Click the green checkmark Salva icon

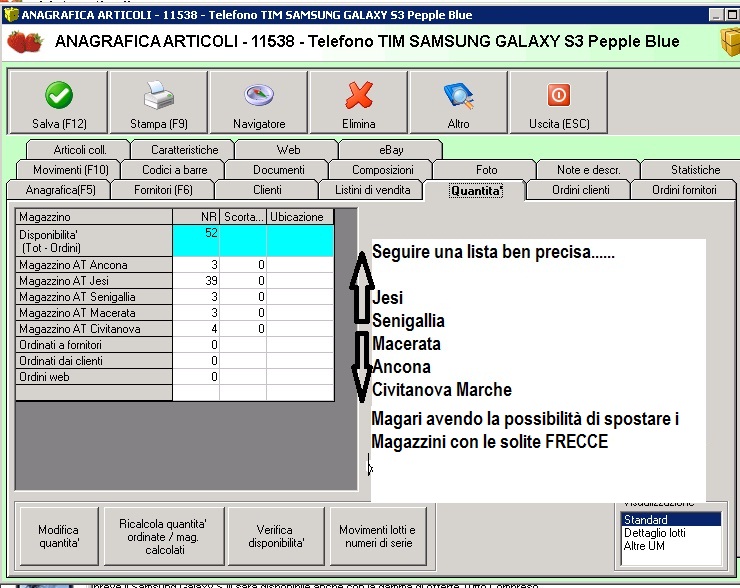tap(59, 95)
